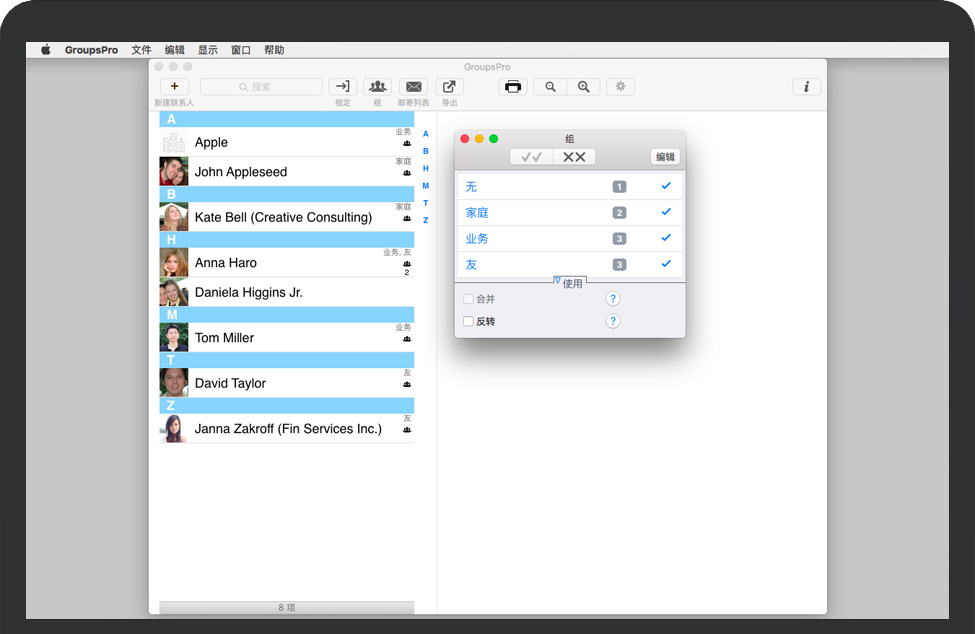Screen dimensions: 975x634
Task: Click the 搜索 search field
Action: [261, 87]
